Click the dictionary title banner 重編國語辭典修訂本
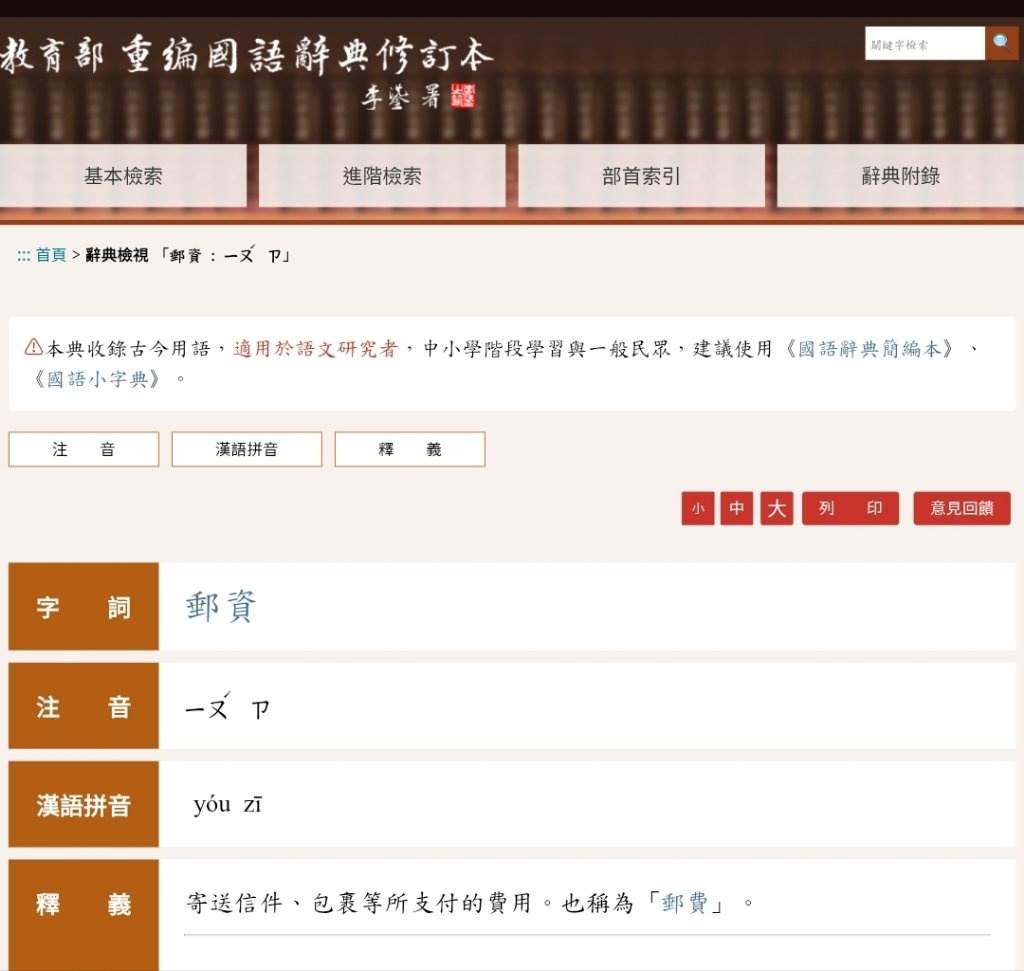Image resolution: width=1024 pixels, height=971 pixels. (245, 55)
